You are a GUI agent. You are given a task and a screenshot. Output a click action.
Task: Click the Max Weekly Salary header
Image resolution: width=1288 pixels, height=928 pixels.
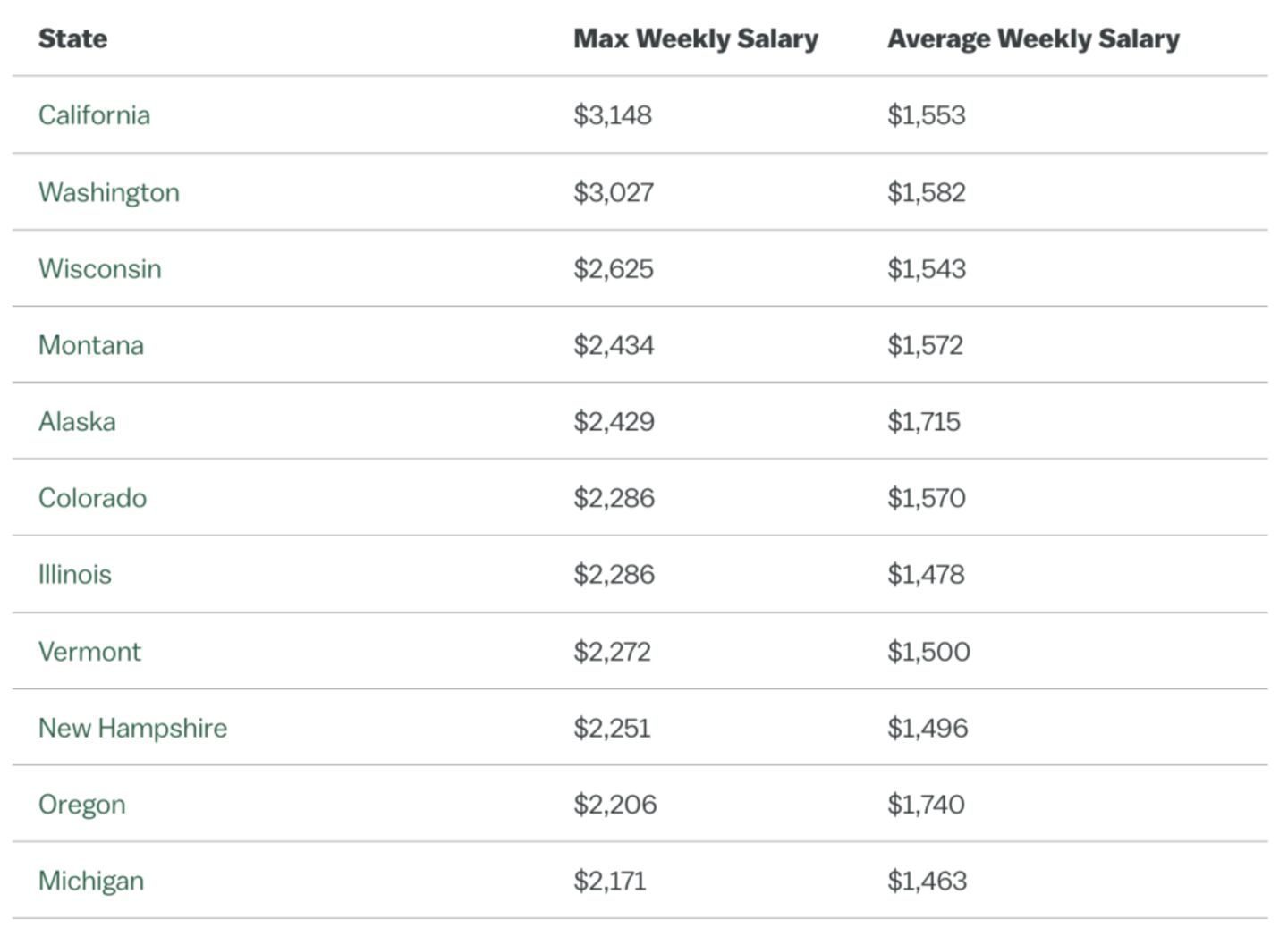[695, 38]
